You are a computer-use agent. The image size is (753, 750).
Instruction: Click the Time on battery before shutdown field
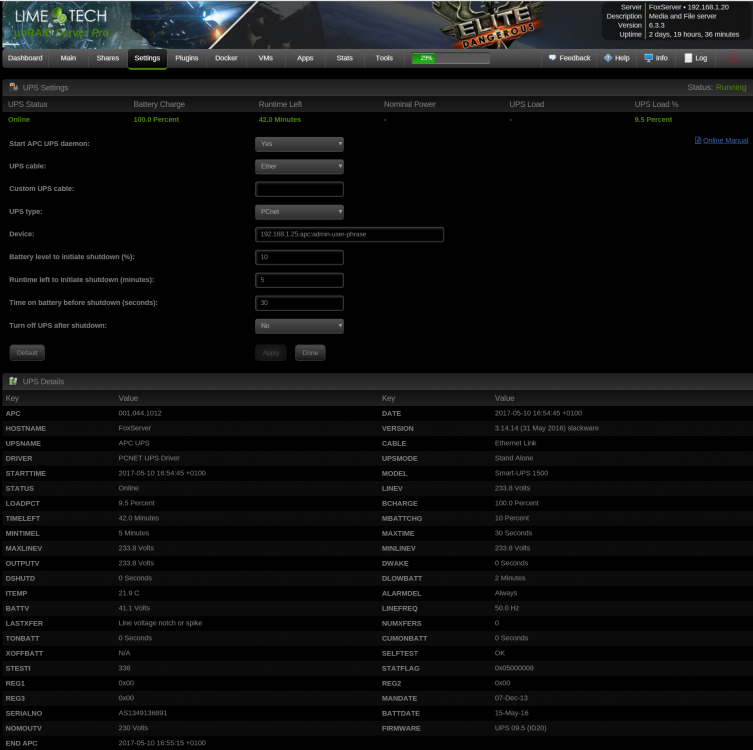[x=299, y=302]
